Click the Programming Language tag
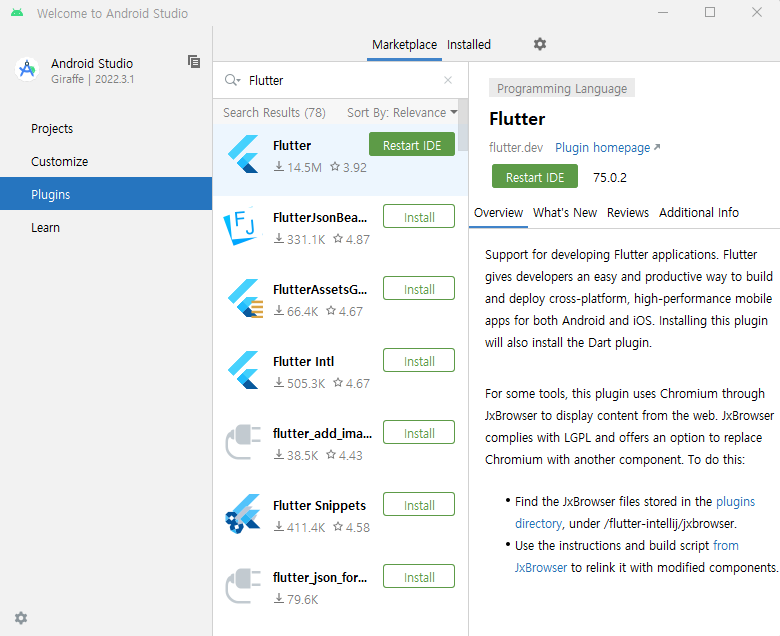 [562, 89]
